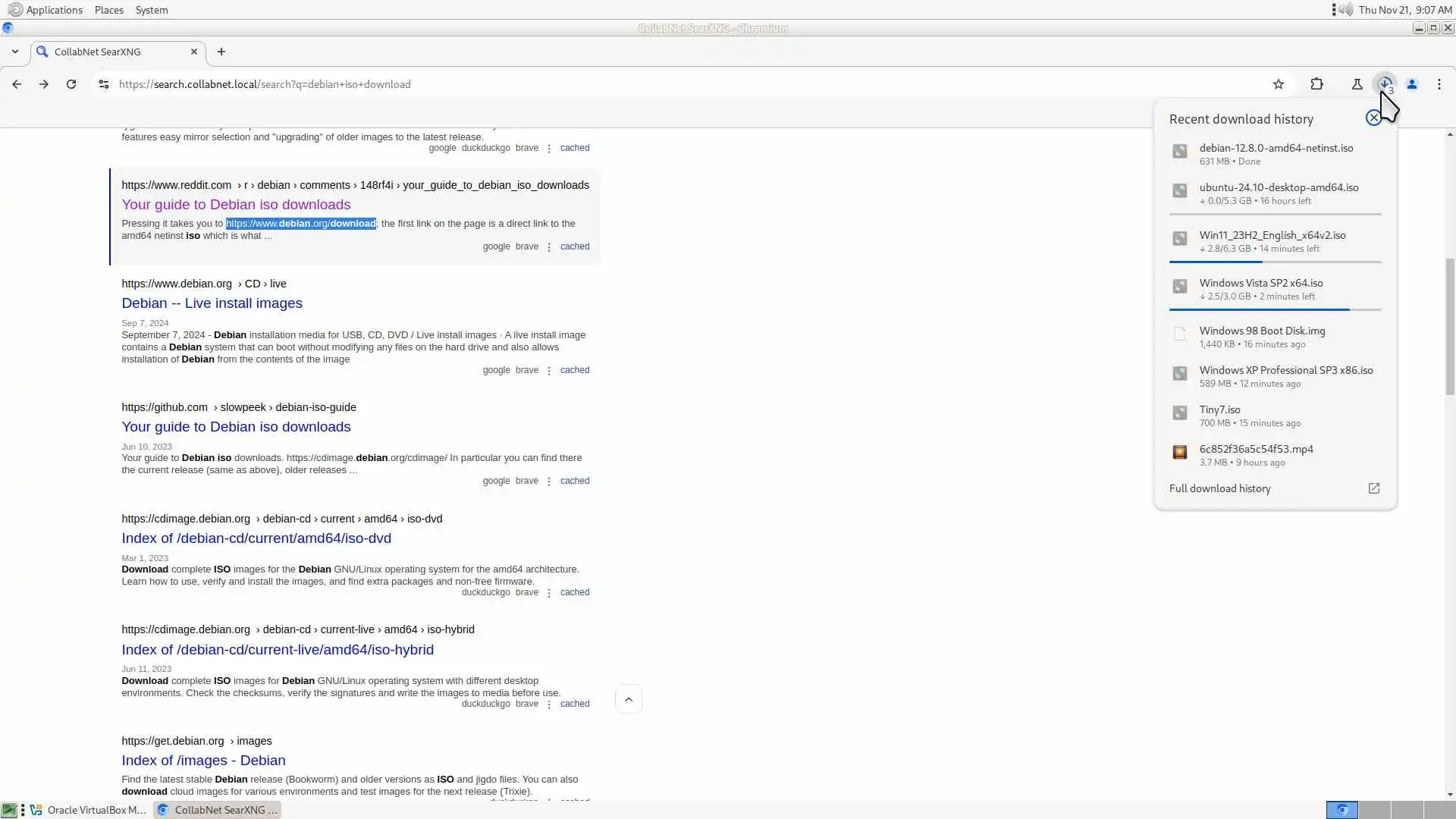The image size is (1456, 819).
Task: Expand options menu for Reddit result
Action: coord(549,247)
